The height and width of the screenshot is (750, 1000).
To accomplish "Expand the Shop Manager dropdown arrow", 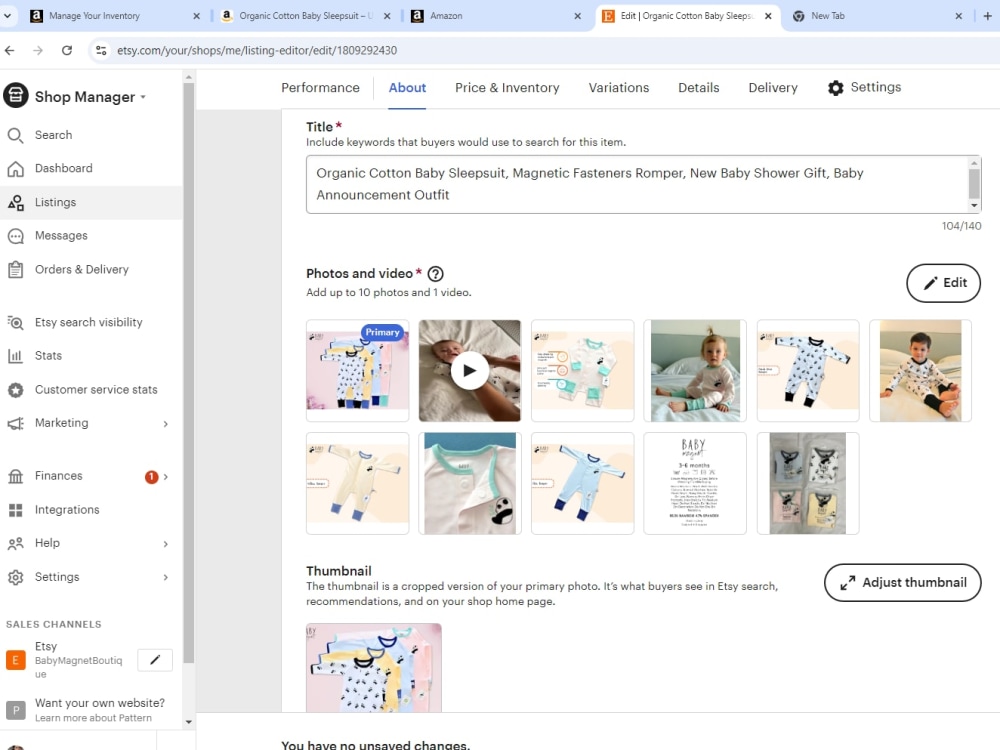I will point(143,97).
